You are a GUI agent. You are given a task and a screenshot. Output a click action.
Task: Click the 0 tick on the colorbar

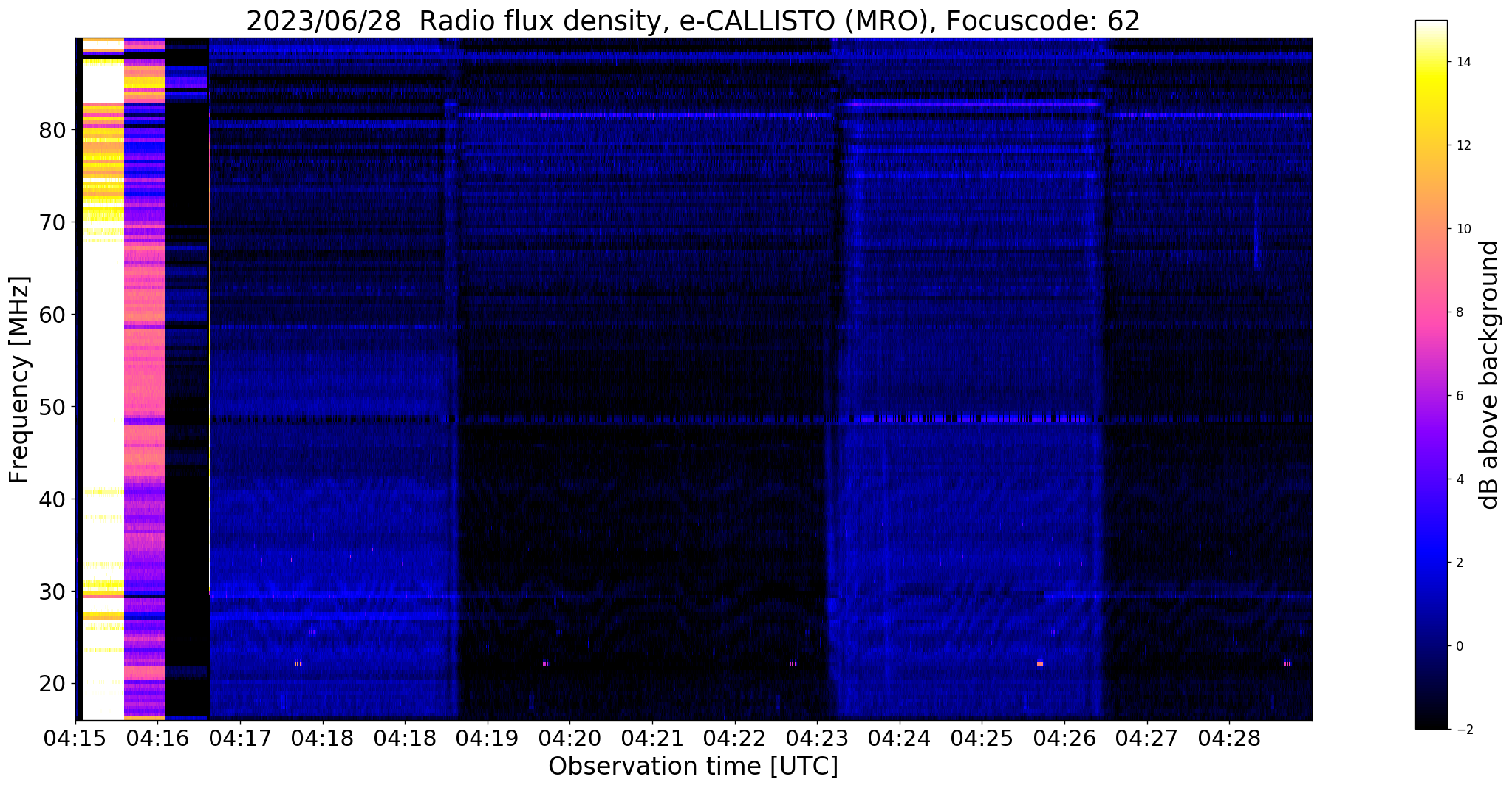coord(1459,646)
